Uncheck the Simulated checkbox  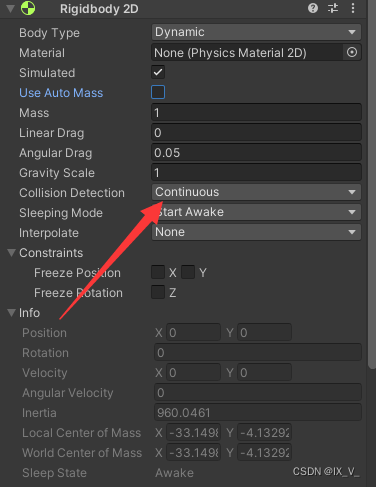[158, 72]
